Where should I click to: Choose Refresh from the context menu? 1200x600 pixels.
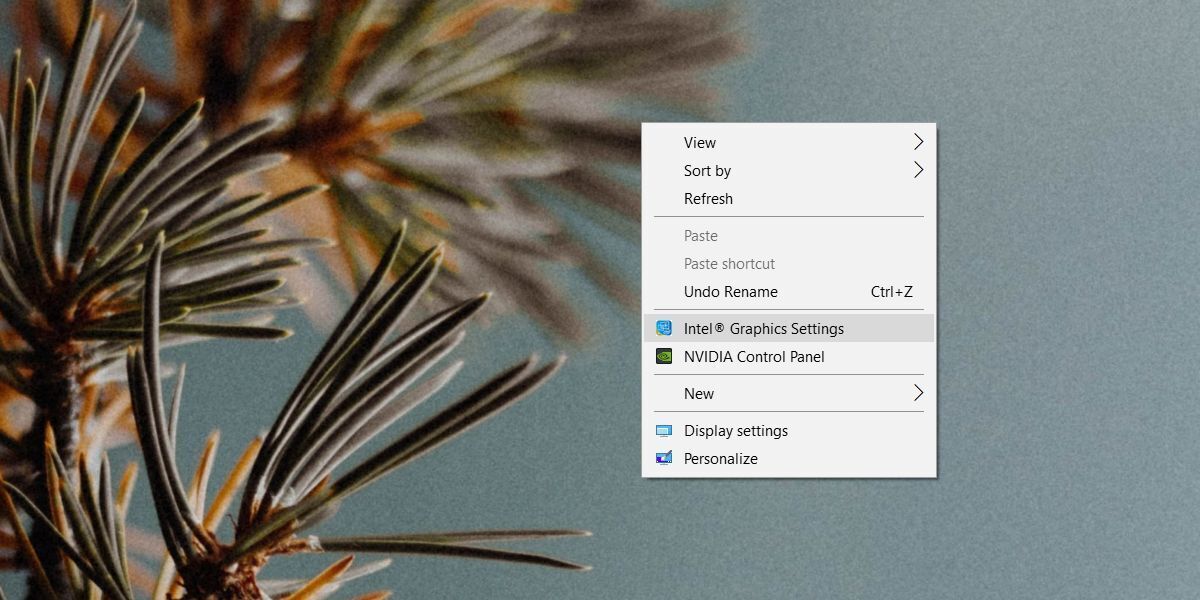[x=789, y=199]
